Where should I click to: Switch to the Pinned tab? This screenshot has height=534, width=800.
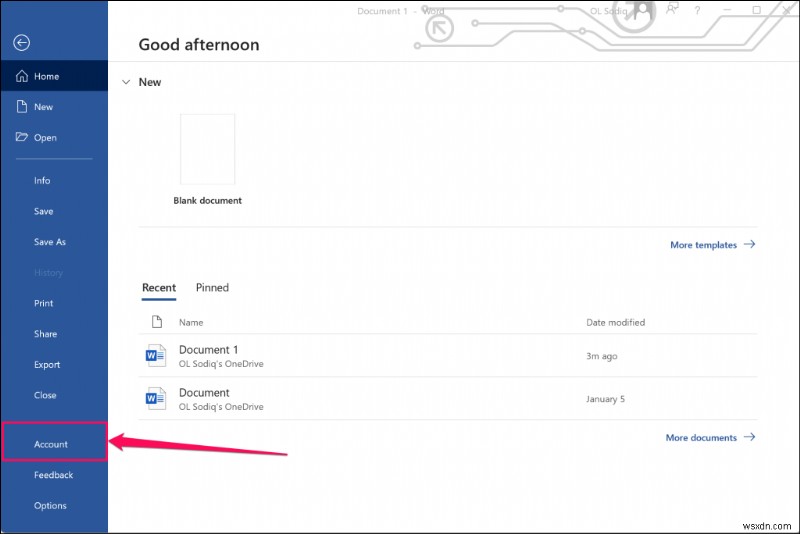pyautogui.click(x=212, y=288)
